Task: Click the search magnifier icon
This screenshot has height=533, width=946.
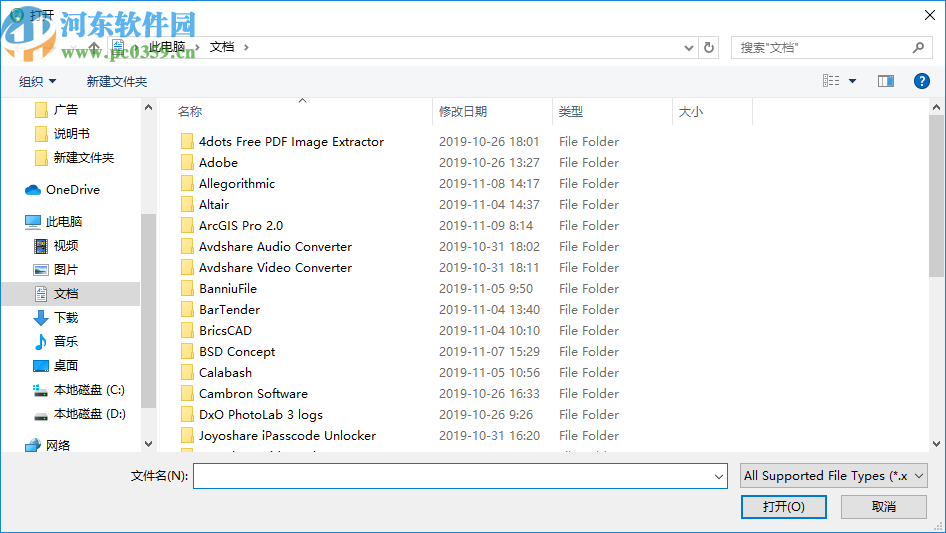Action: click(918, 47)
